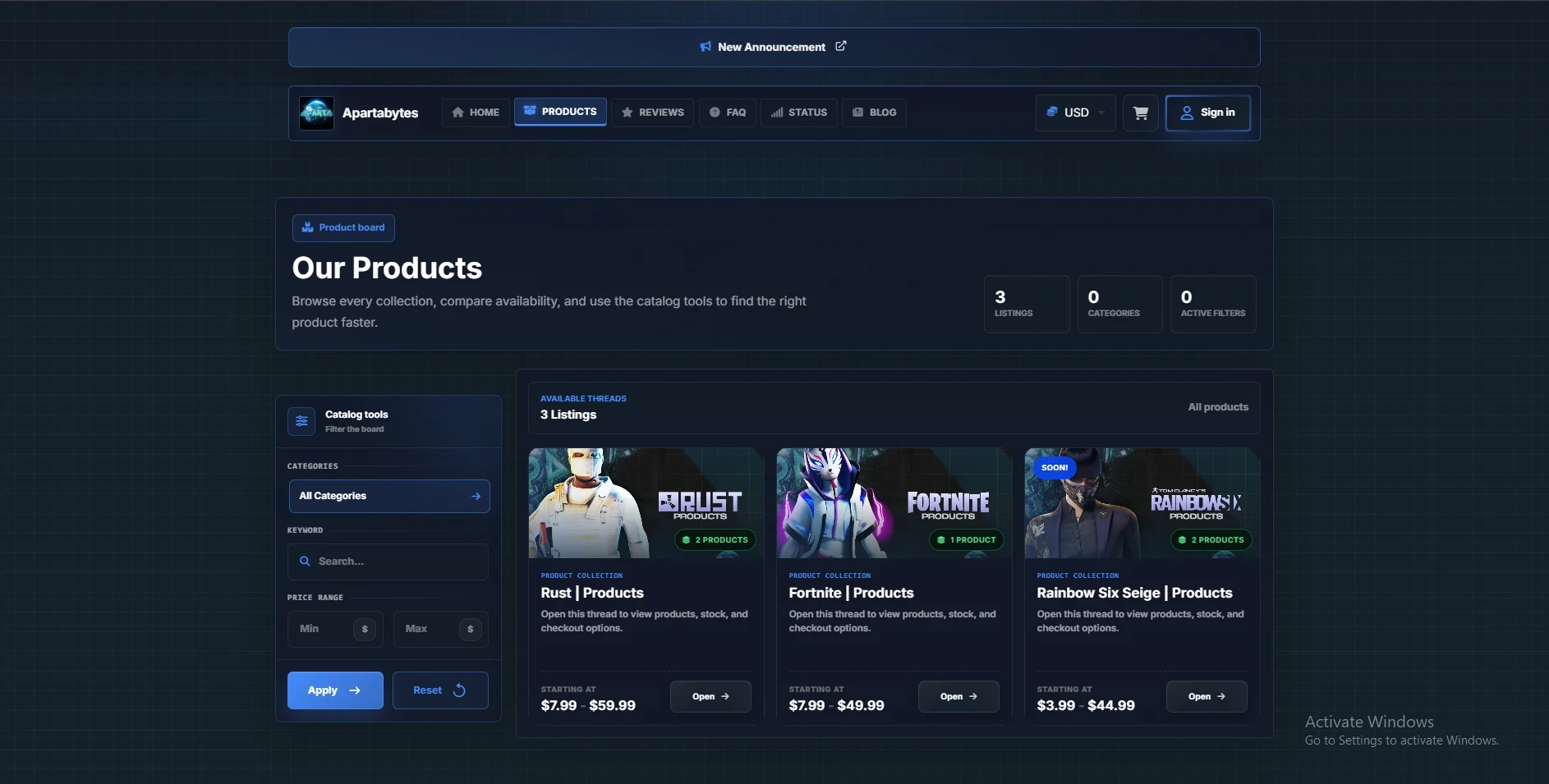
Task: Click the 'Catalog tools' panel title
Action: [356, 415]
